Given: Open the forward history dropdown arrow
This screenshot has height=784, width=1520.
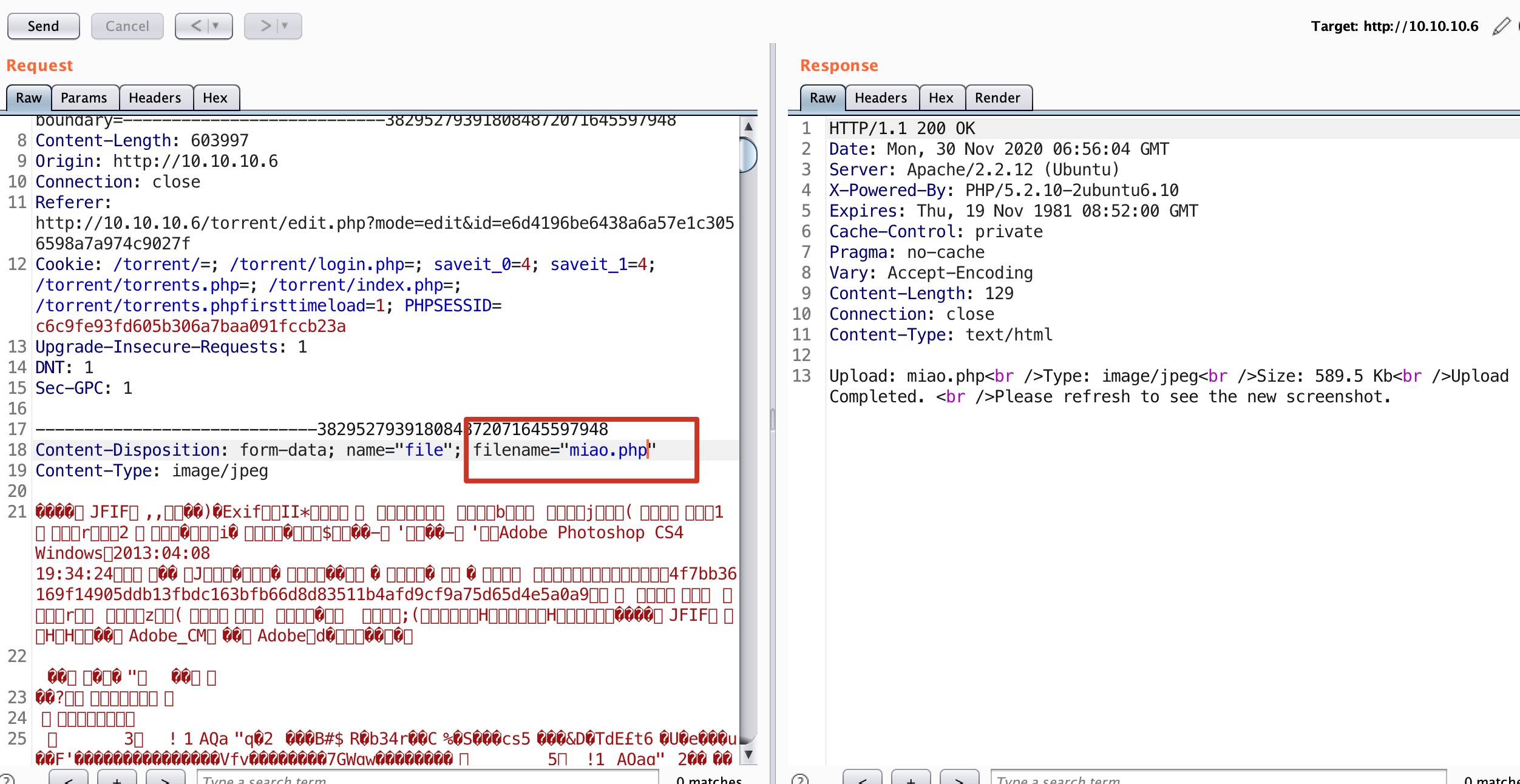Looking at the screenshot, I should tap(285, 26).
